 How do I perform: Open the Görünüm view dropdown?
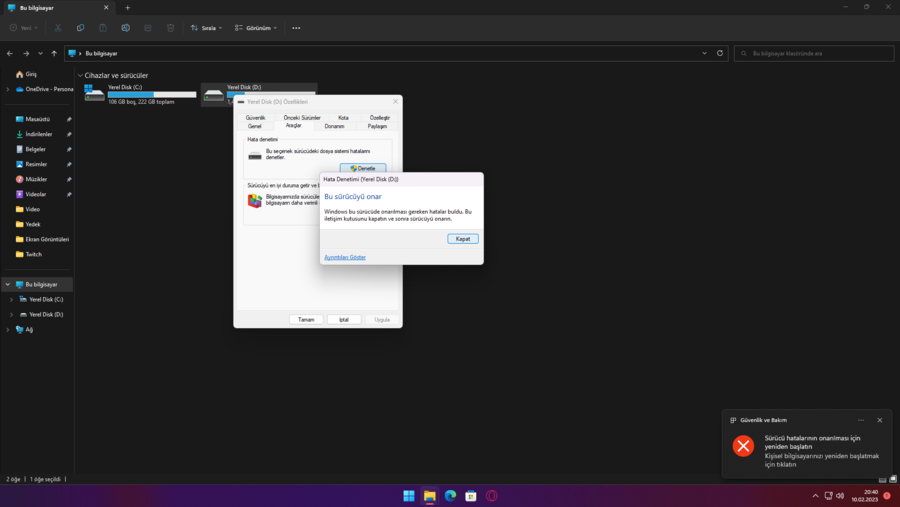(x=256, y=28)
